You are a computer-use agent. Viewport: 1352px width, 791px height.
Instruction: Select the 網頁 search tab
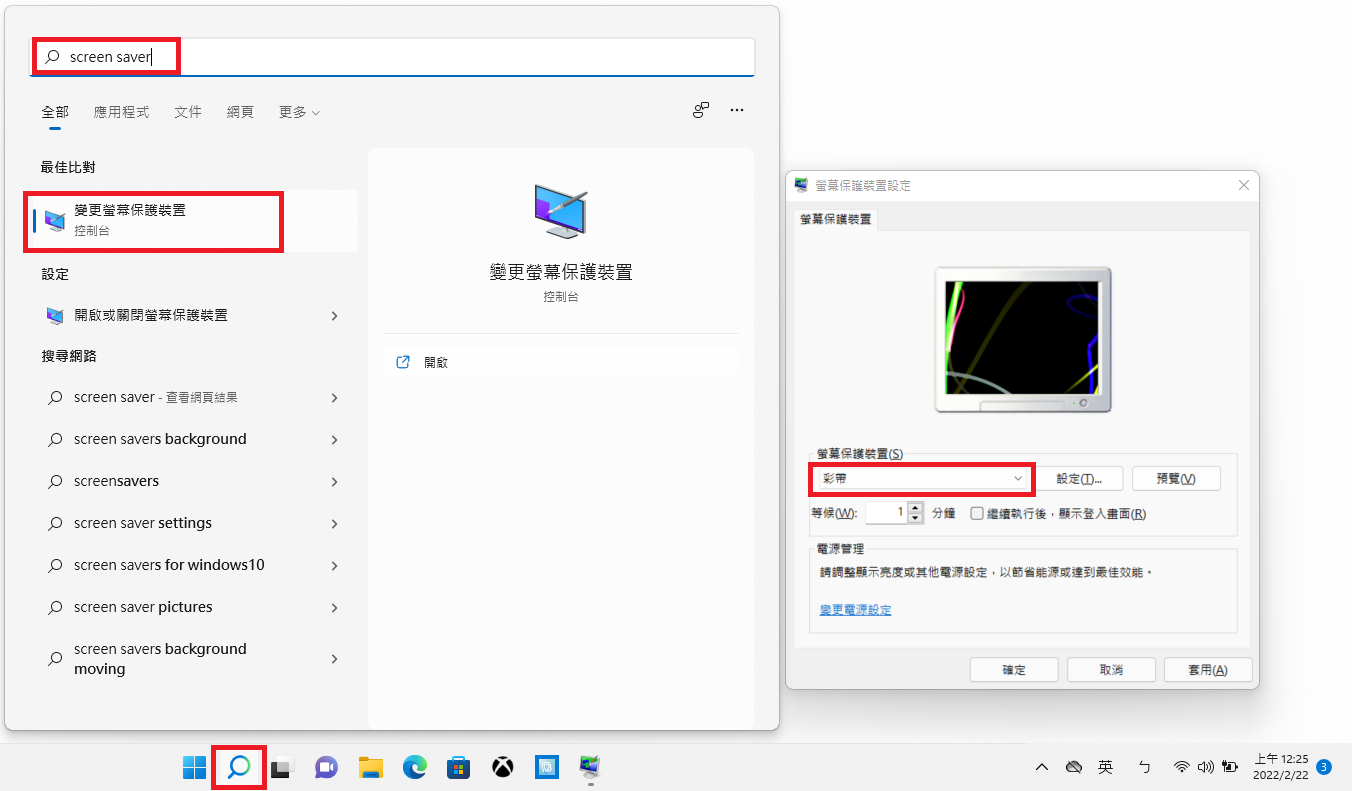(240, 113)
